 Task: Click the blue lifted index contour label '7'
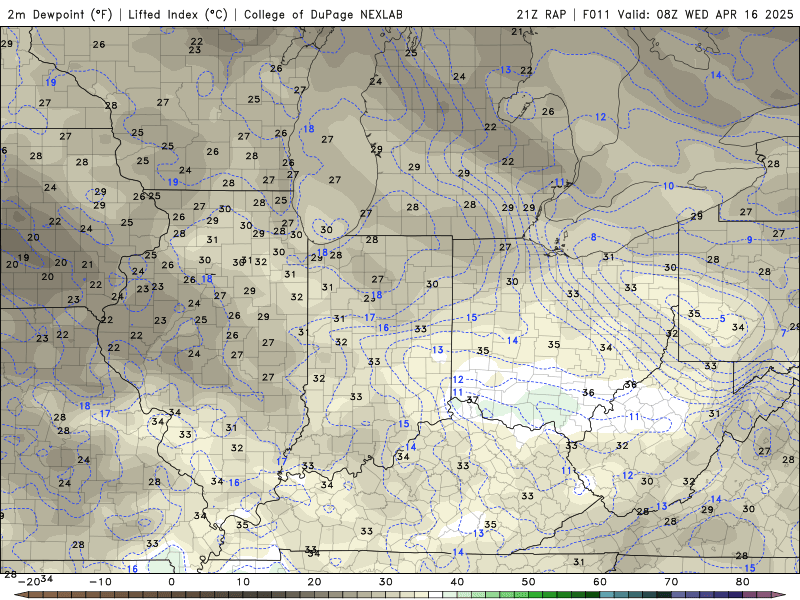[784, 333]
